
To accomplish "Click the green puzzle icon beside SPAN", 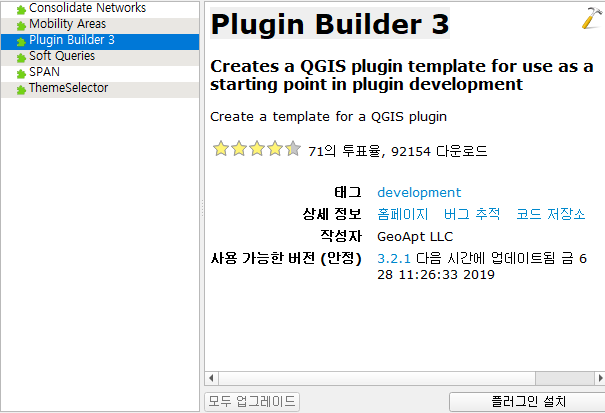I will click(x=21, y=74).
